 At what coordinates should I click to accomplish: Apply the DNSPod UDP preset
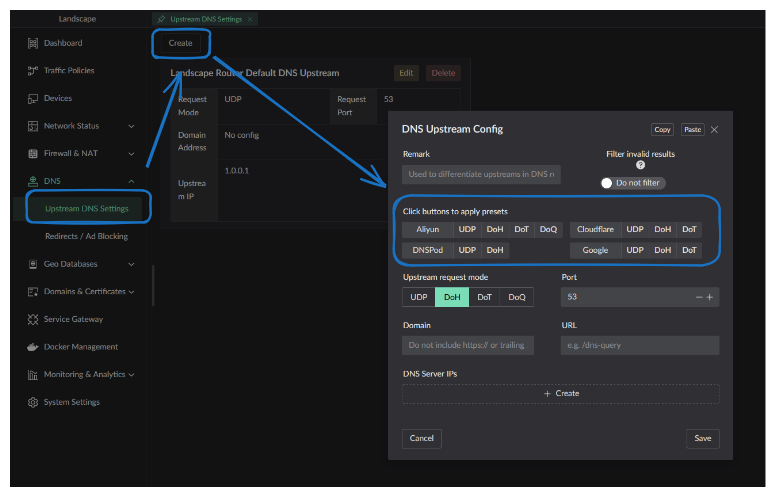coord(467,250)
